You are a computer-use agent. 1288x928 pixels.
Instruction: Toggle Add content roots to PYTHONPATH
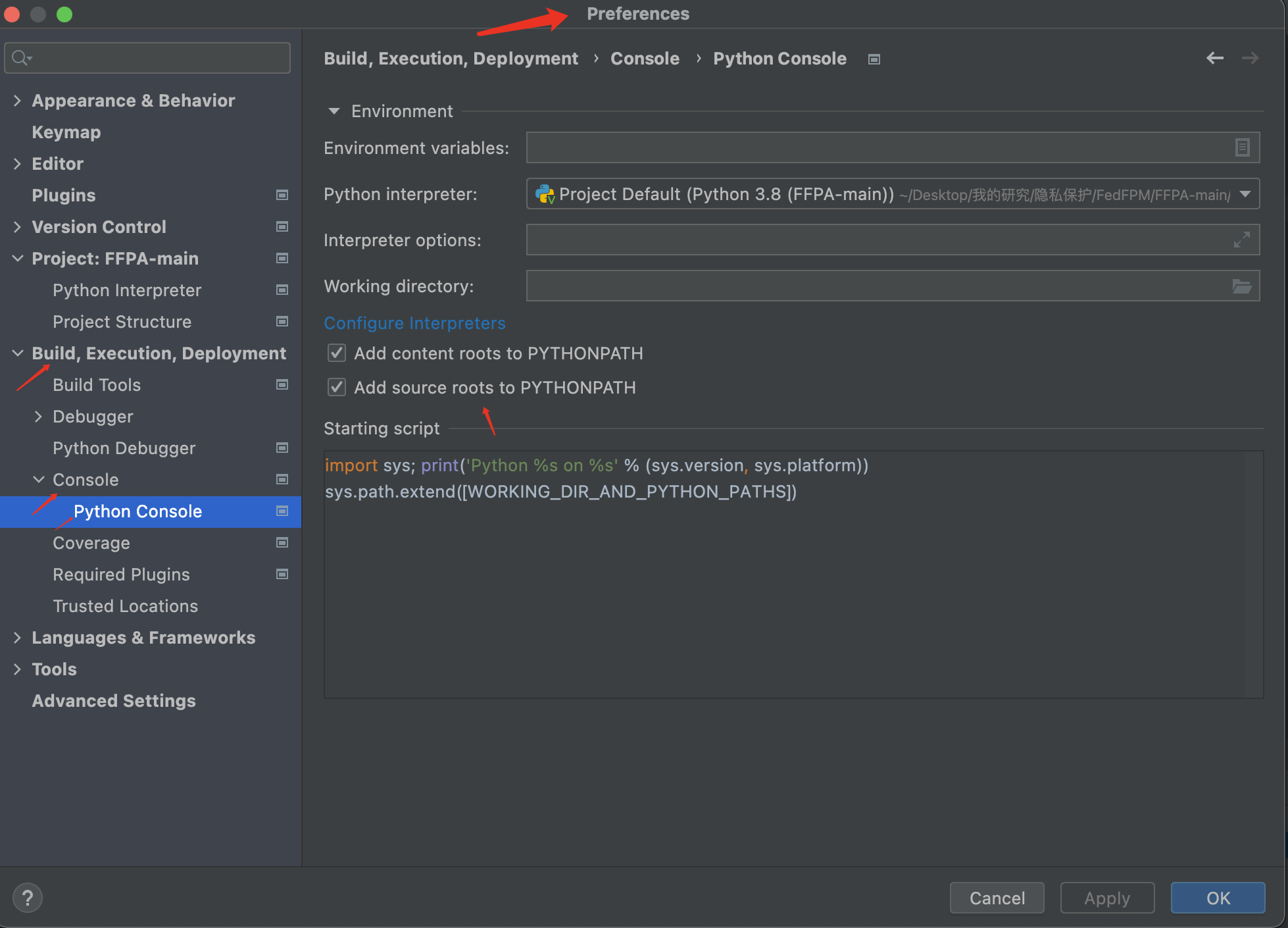337,352
